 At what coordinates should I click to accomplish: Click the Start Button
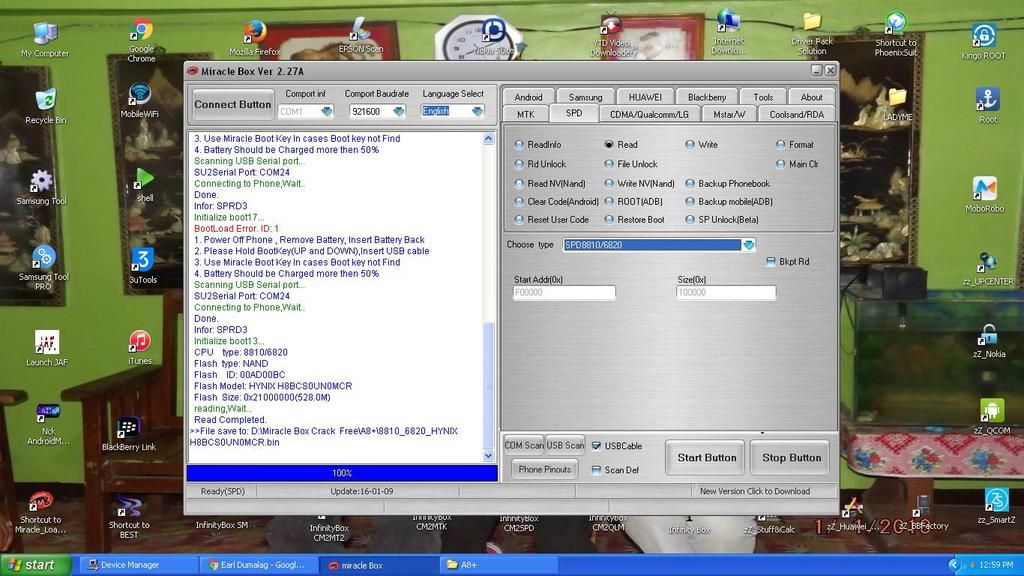pos(707,458)
